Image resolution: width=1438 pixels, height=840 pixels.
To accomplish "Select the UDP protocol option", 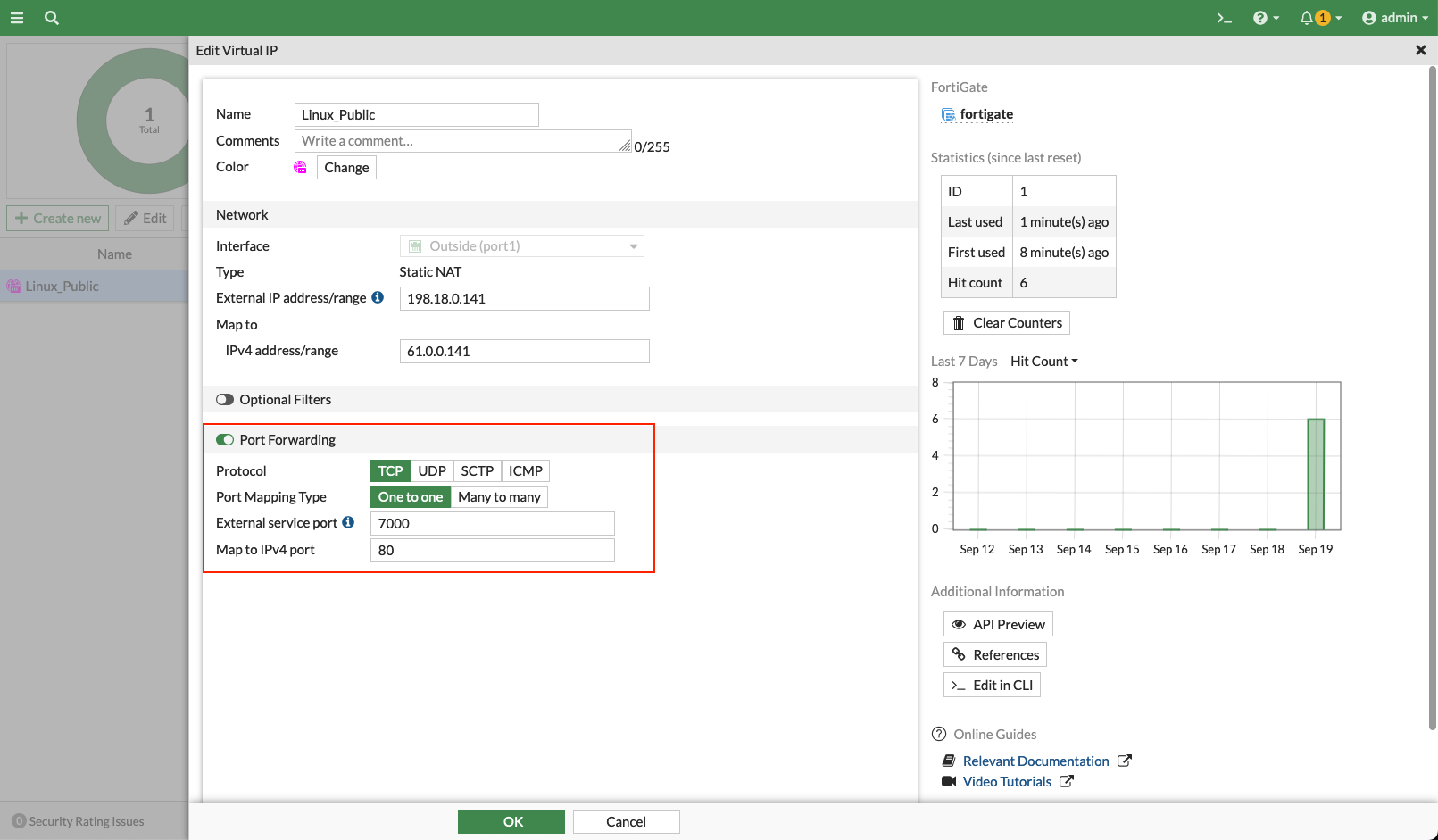I will pos(432,470).
